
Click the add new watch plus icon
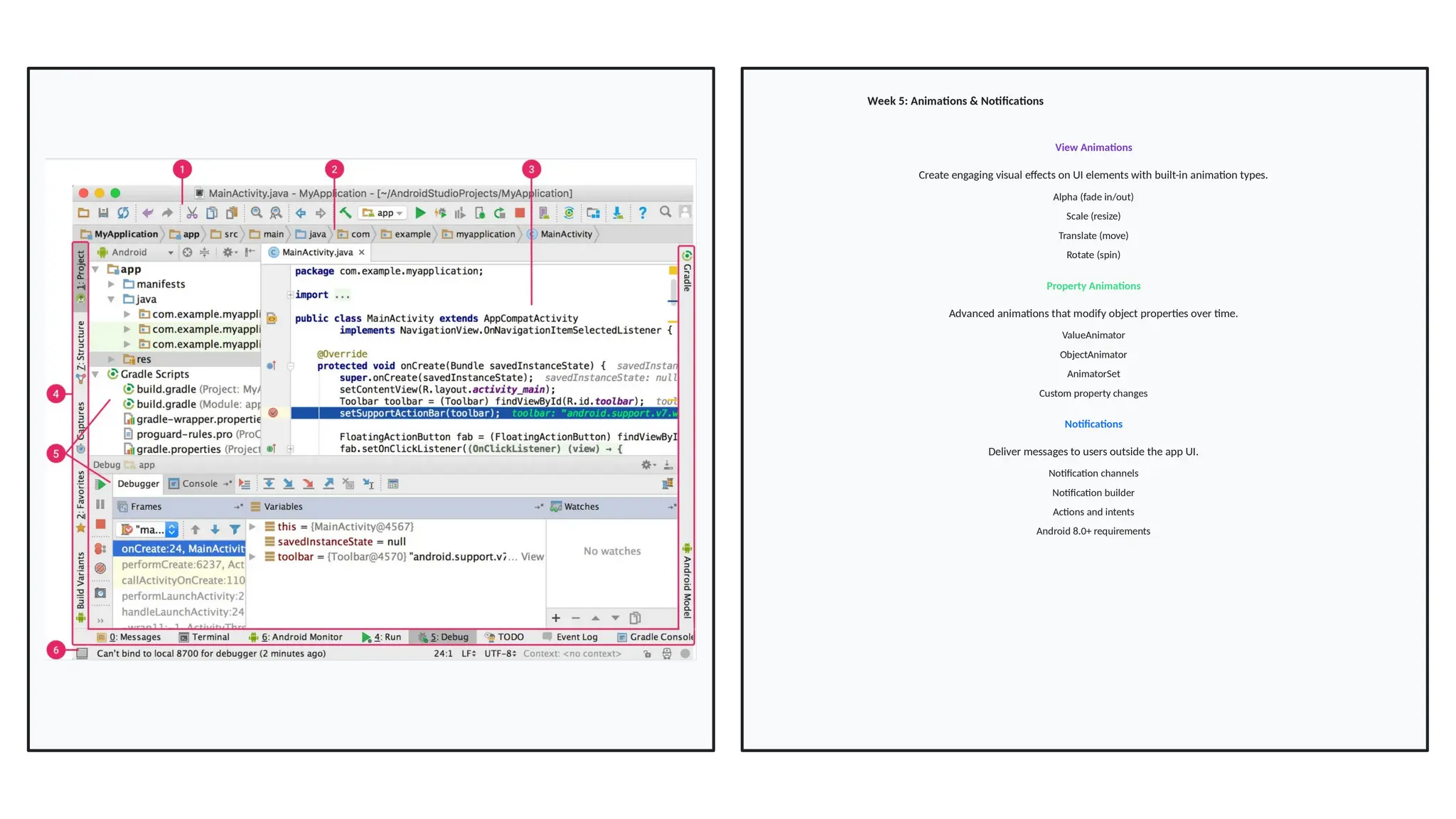556,618
